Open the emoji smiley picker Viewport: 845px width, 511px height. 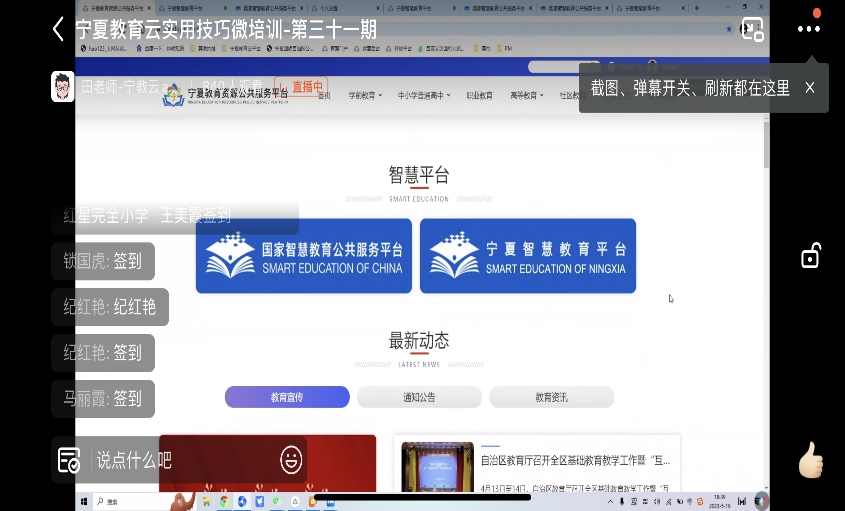point(291,460)
